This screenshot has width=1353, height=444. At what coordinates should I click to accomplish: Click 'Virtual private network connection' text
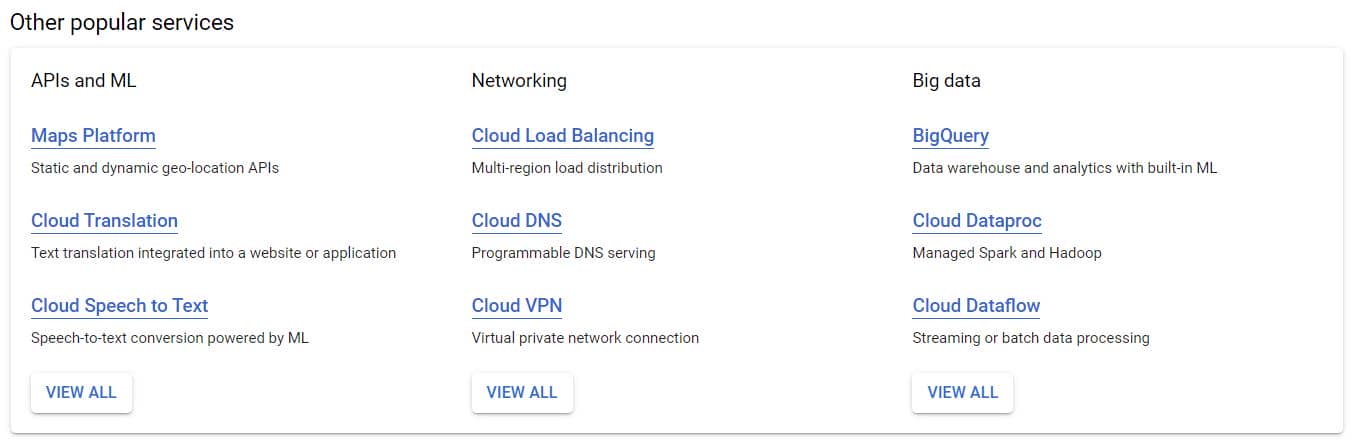[x=585, y=338]
